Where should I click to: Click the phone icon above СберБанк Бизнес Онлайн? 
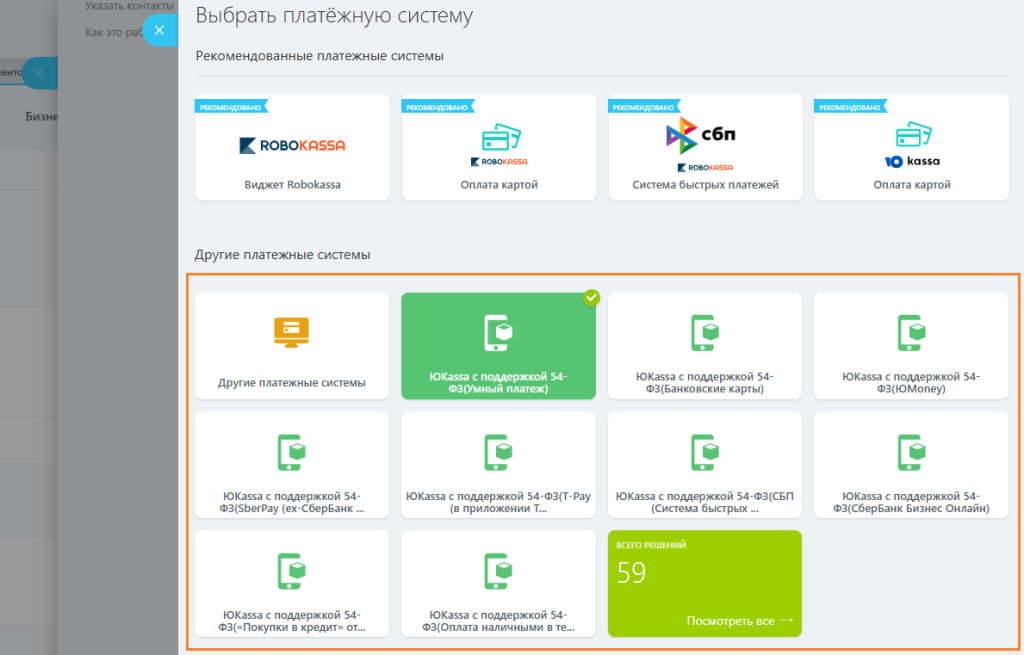911,453
